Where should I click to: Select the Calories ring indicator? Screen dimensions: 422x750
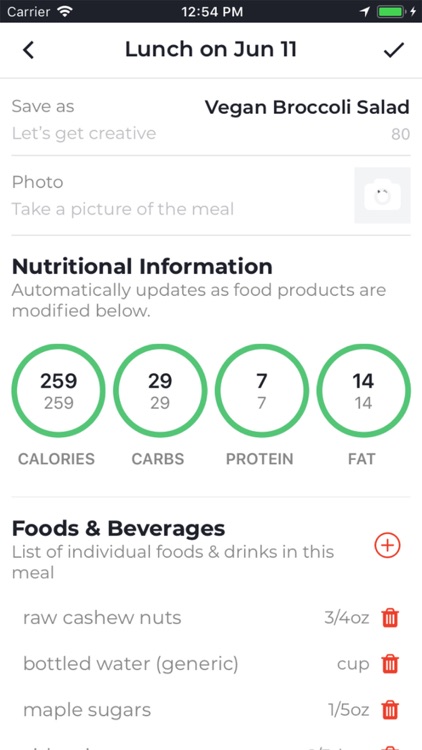click(58, 390)
